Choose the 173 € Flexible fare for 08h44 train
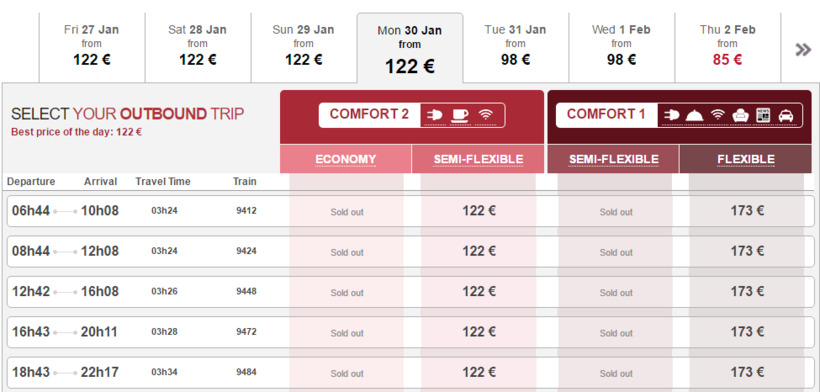The image size is (820, 392). 747,251
